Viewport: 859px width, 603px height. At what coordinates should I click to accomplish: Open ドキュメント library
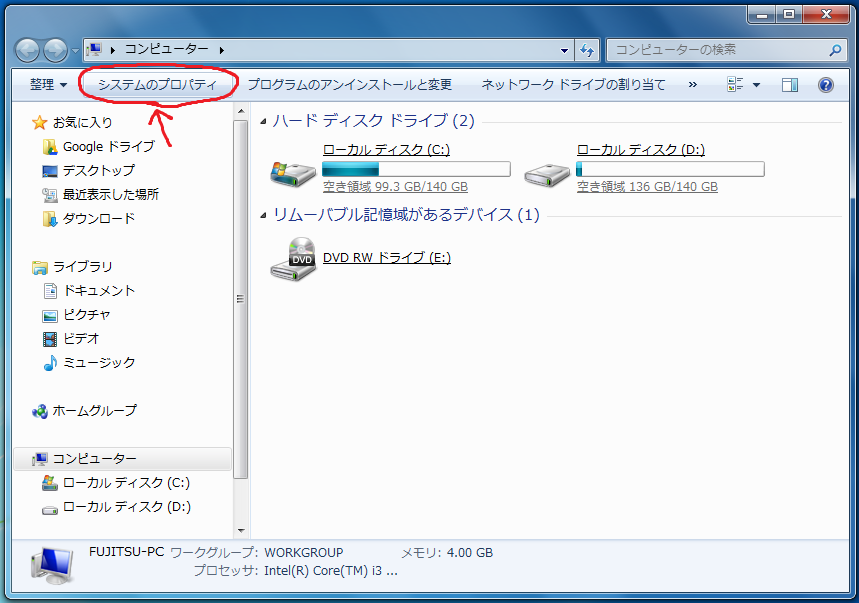[99, 291]
